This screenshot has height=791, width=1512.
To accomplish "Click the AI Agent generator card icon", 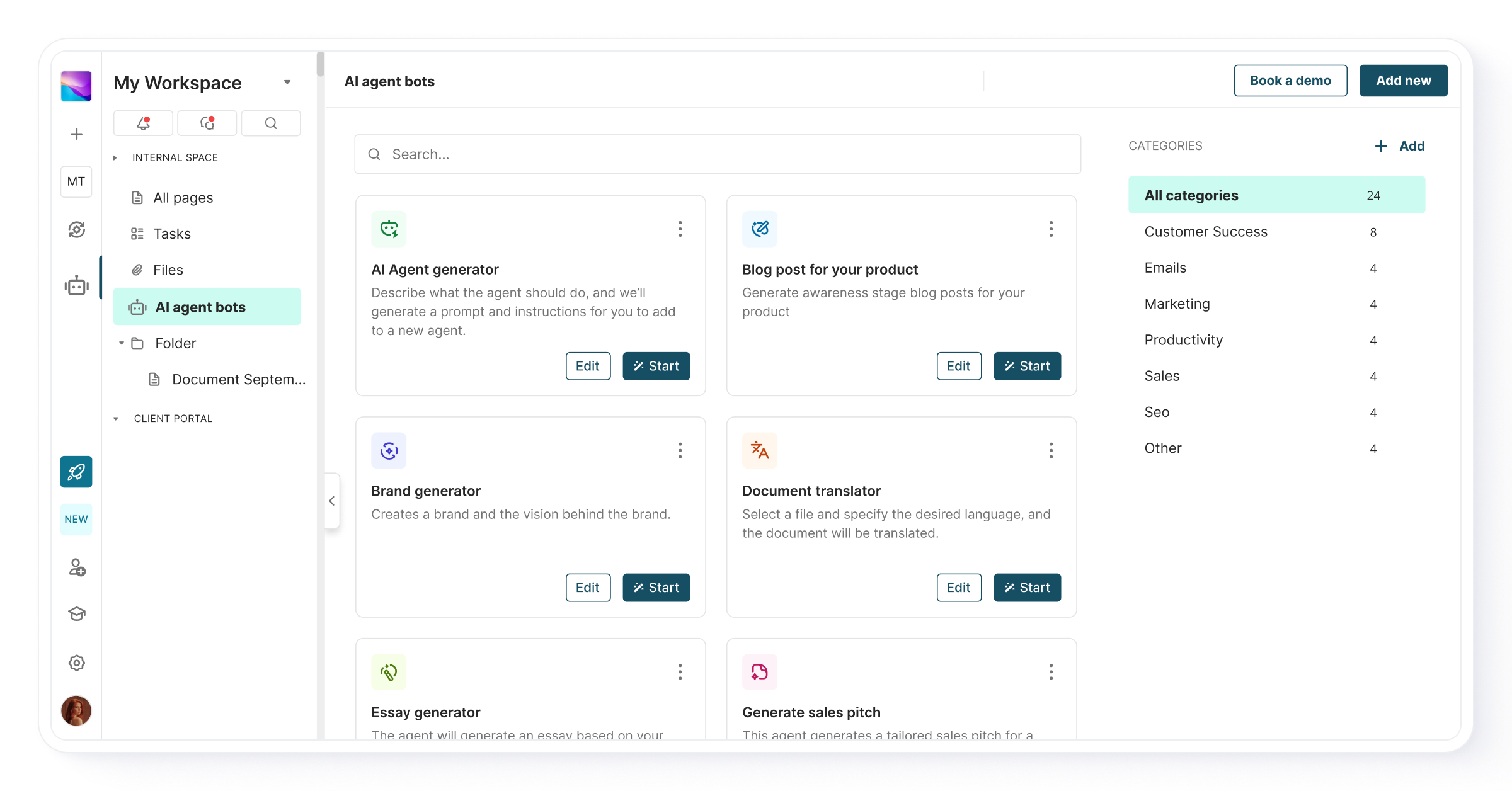I will pos(389,229).
